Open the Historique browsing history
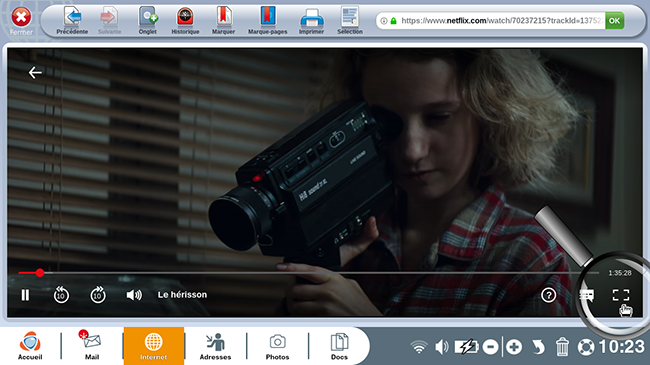 (185, 21)
